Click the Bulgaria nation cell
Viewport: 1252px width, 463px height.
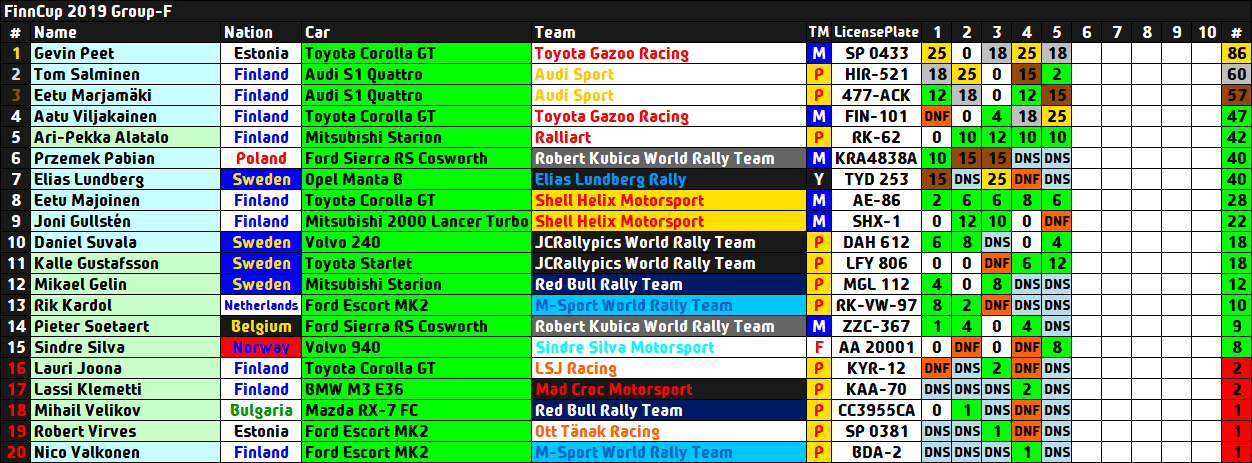click(261, 410)
